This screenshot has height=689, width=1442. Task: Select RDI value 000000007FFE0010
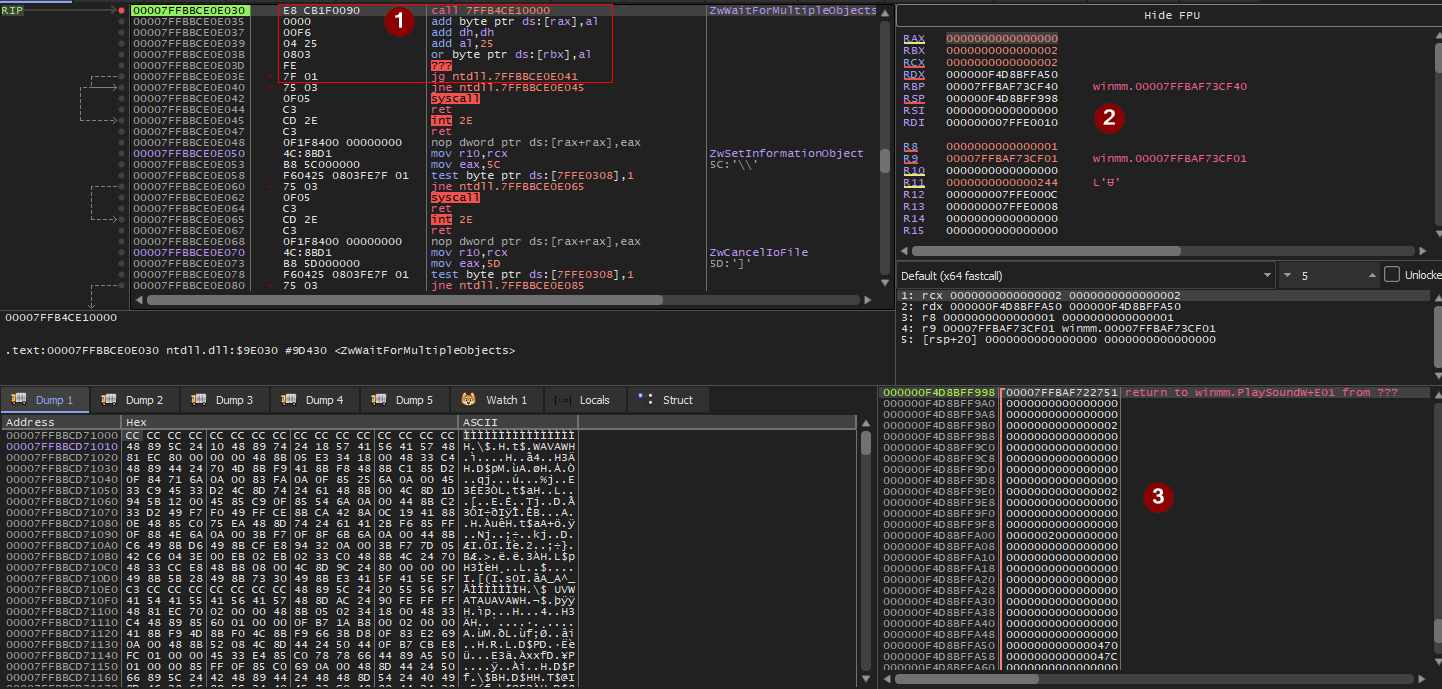pos(1001,122)
